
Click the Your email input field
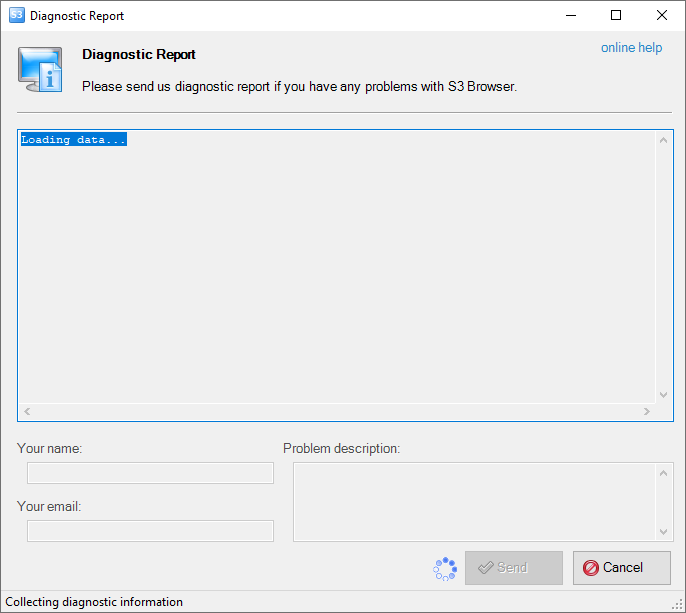(x=150, y=531)
